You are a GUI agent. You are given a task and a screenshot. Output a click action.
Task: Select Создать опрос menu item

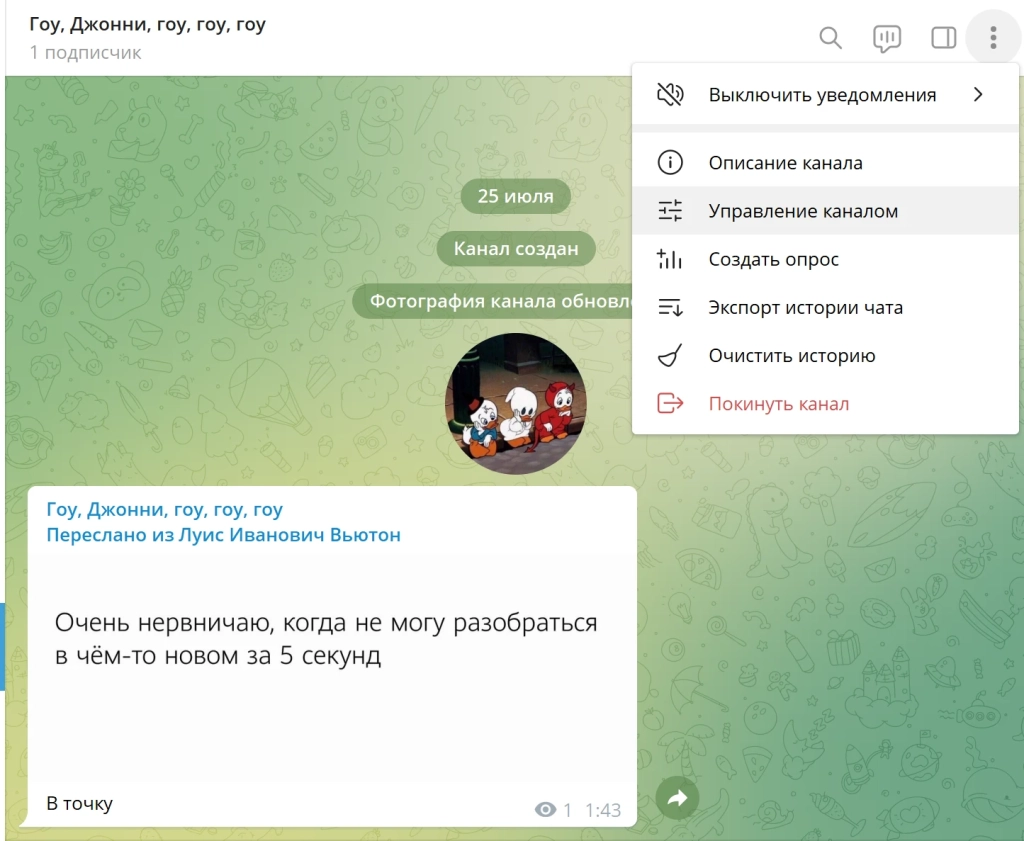click(x=825, y=259)
